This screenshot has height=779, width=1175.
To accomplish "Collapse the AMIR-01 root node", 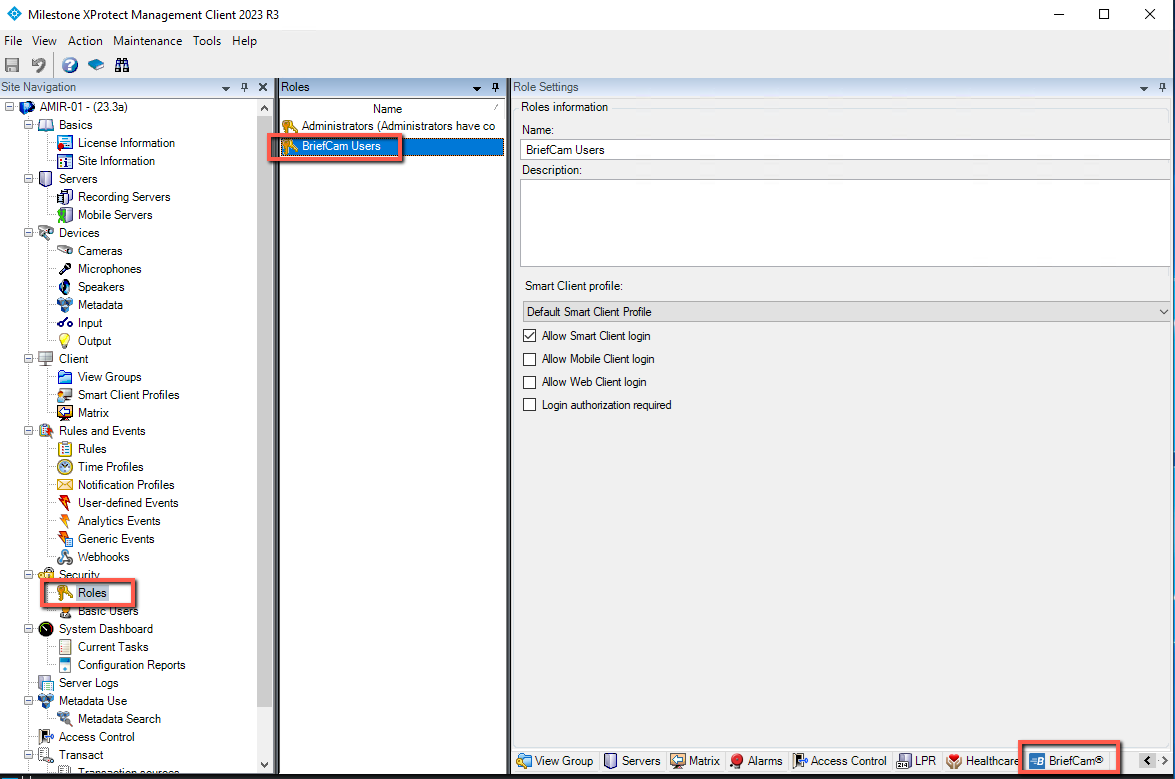I will [x=10, y=107].
